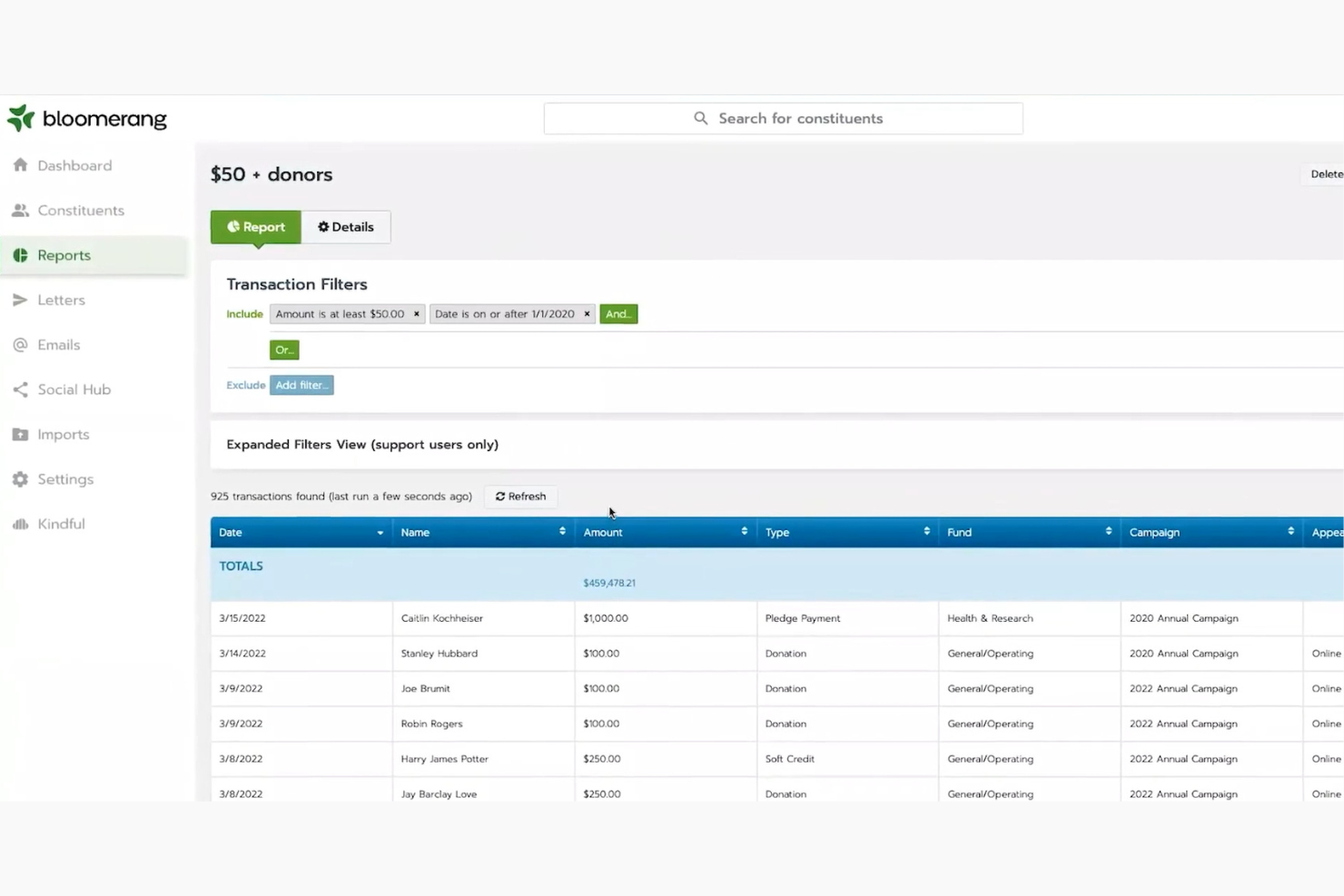Open Social Hub
This screenshot has width=1344, height=896.
[x=74, y=389]
